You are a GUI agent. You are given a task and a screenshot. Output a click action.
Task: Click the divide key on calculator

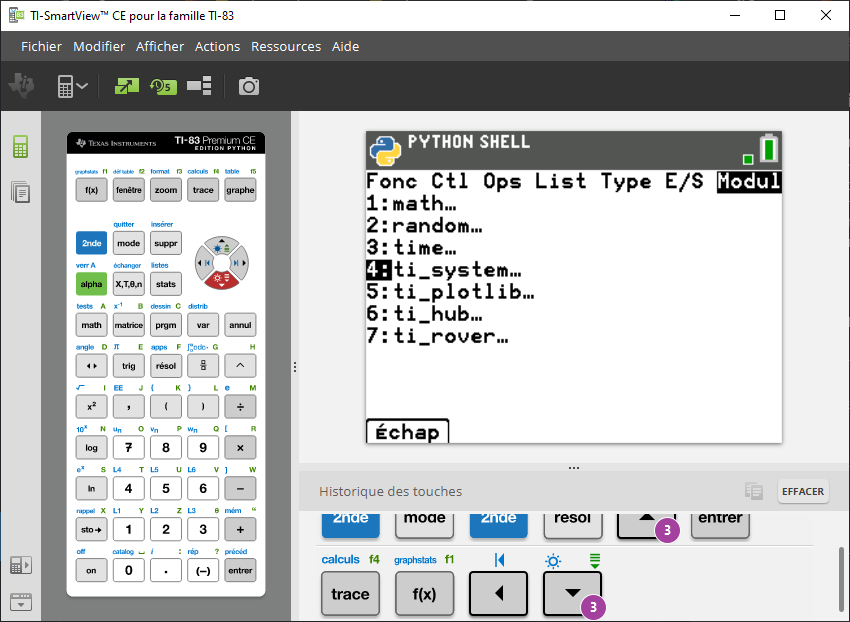pos(240,406)
